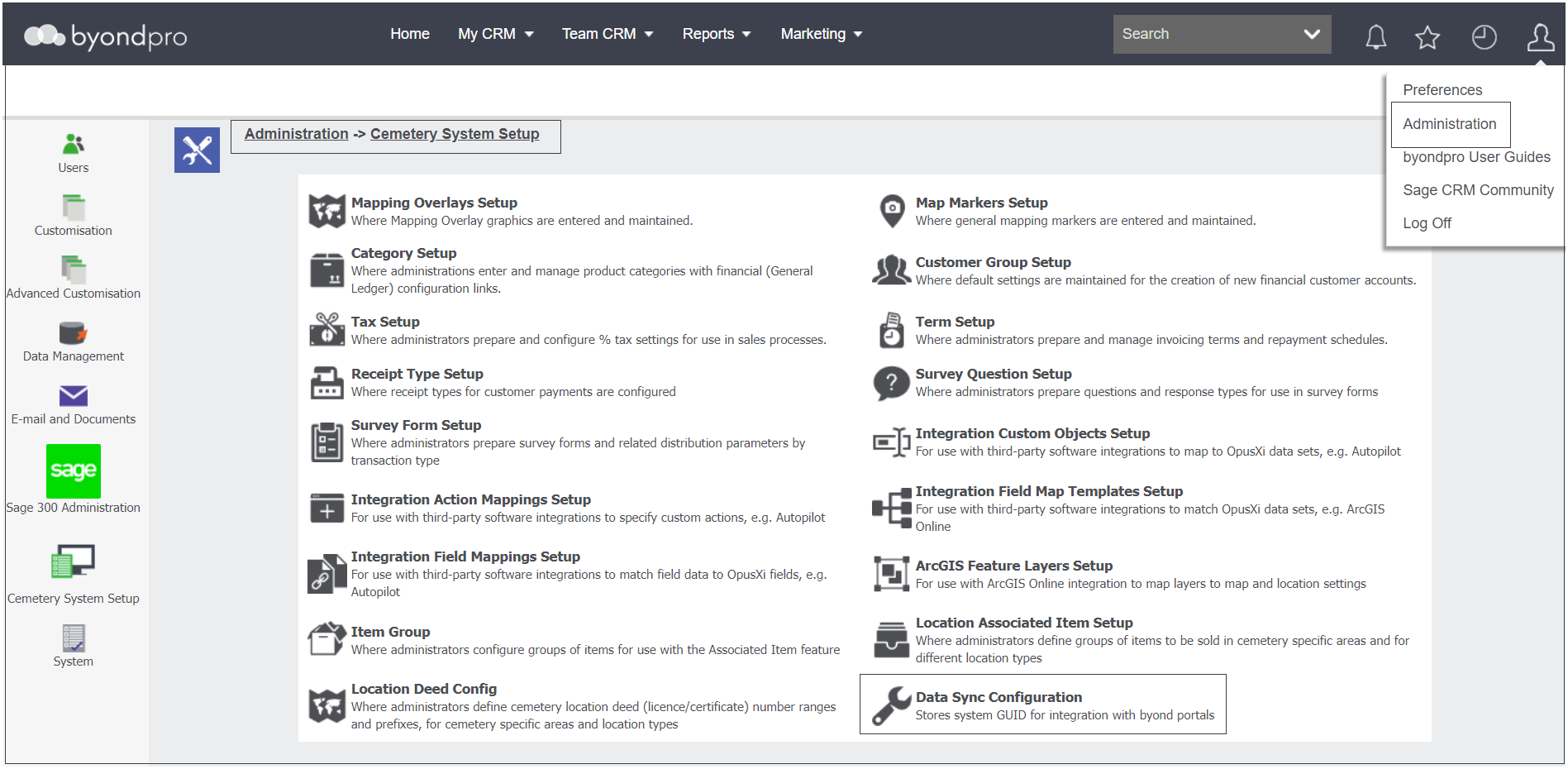Click the Data Sync Configuration wrench icon
The height and width of the screenshot is (769, 1568).
[891, 705]
